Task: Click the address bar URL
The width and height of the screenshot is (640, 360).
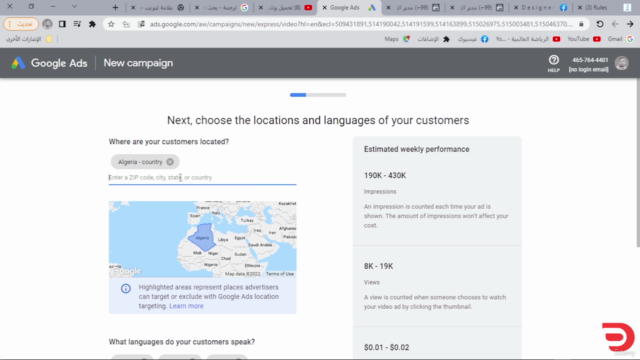Action: click(361, 24)
